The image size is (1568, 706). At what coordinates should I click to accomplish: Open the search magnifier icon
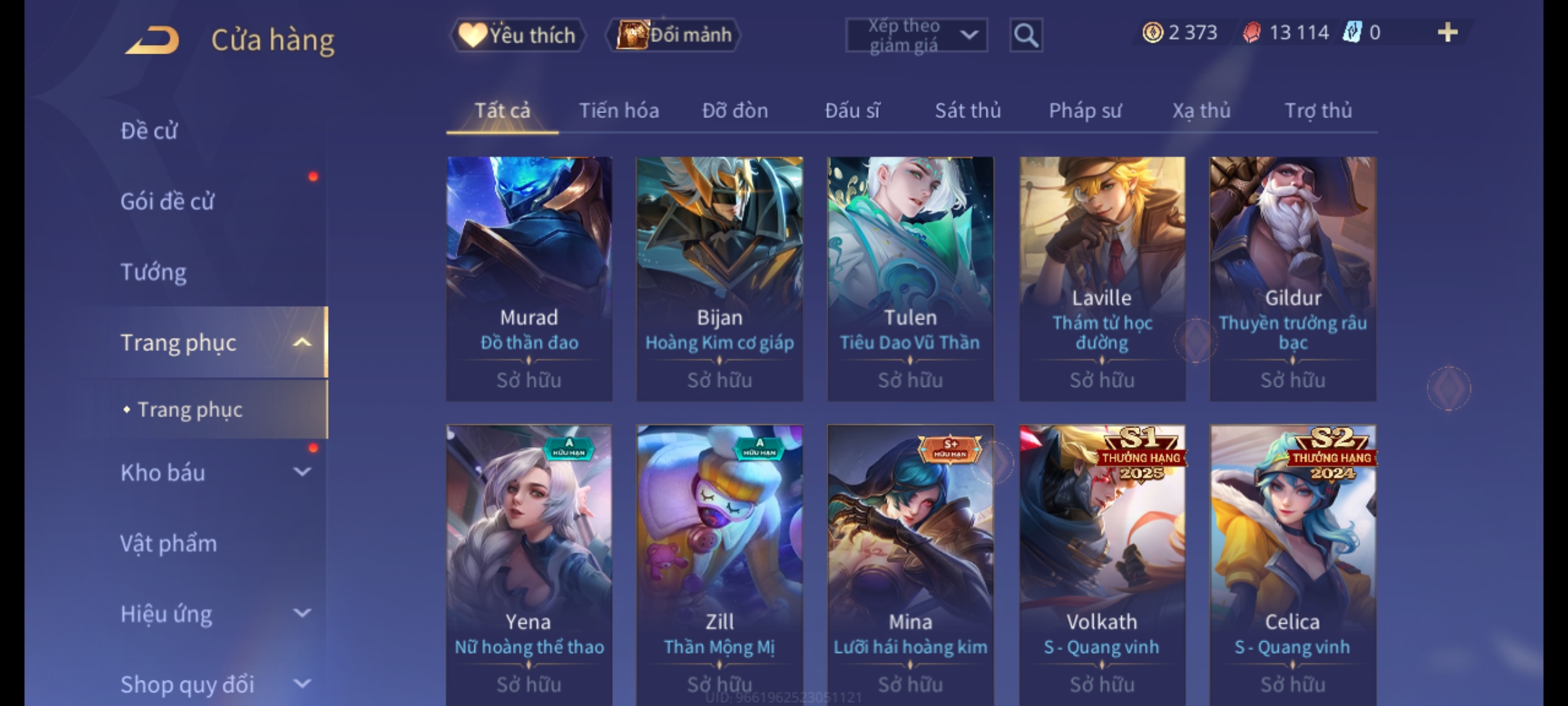tap(1026, 35)
